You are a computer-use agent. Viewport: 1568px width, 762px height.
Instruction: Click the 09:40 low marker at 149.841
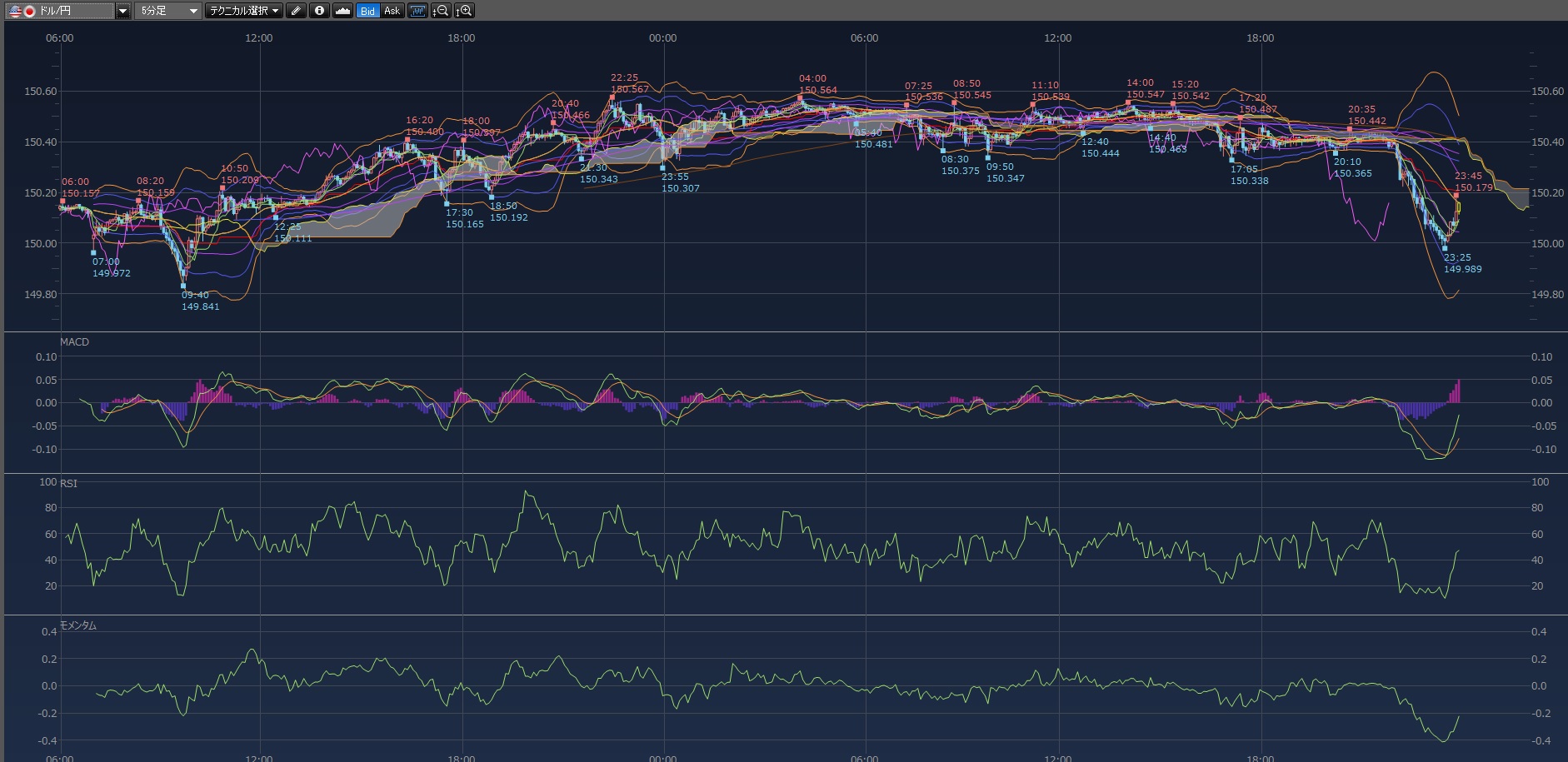point(184,286)
